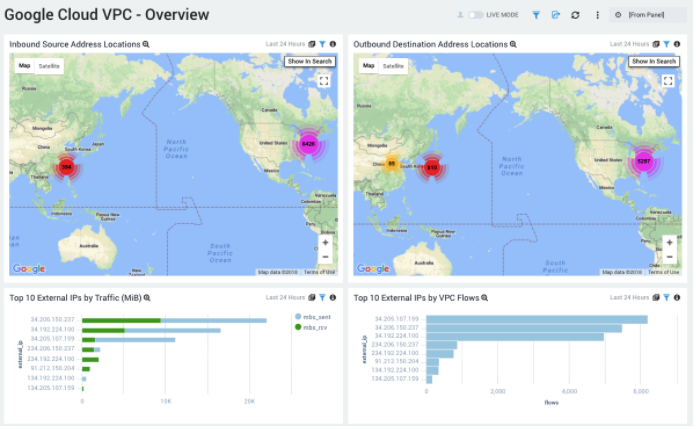The image size is (696, 429).
Task: Click the filter icon on Traffic (MiB) panel
Action: (323, 298)
